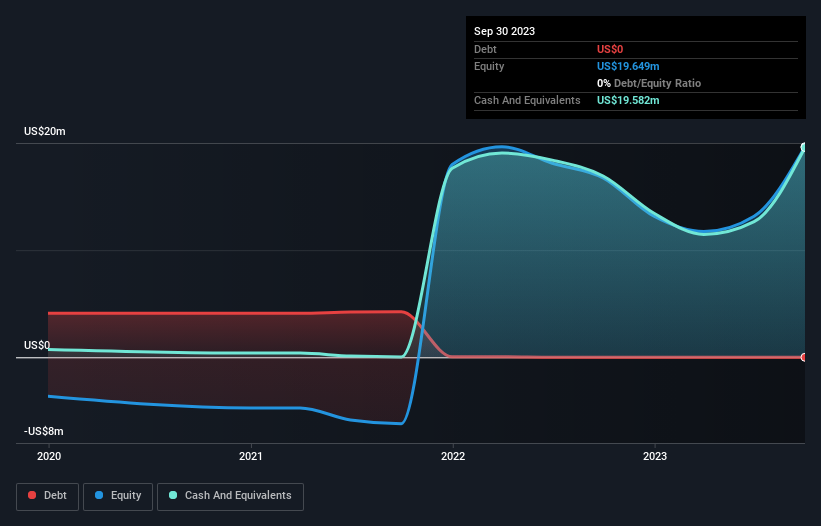Toggle the Equity series legend button

118,496
